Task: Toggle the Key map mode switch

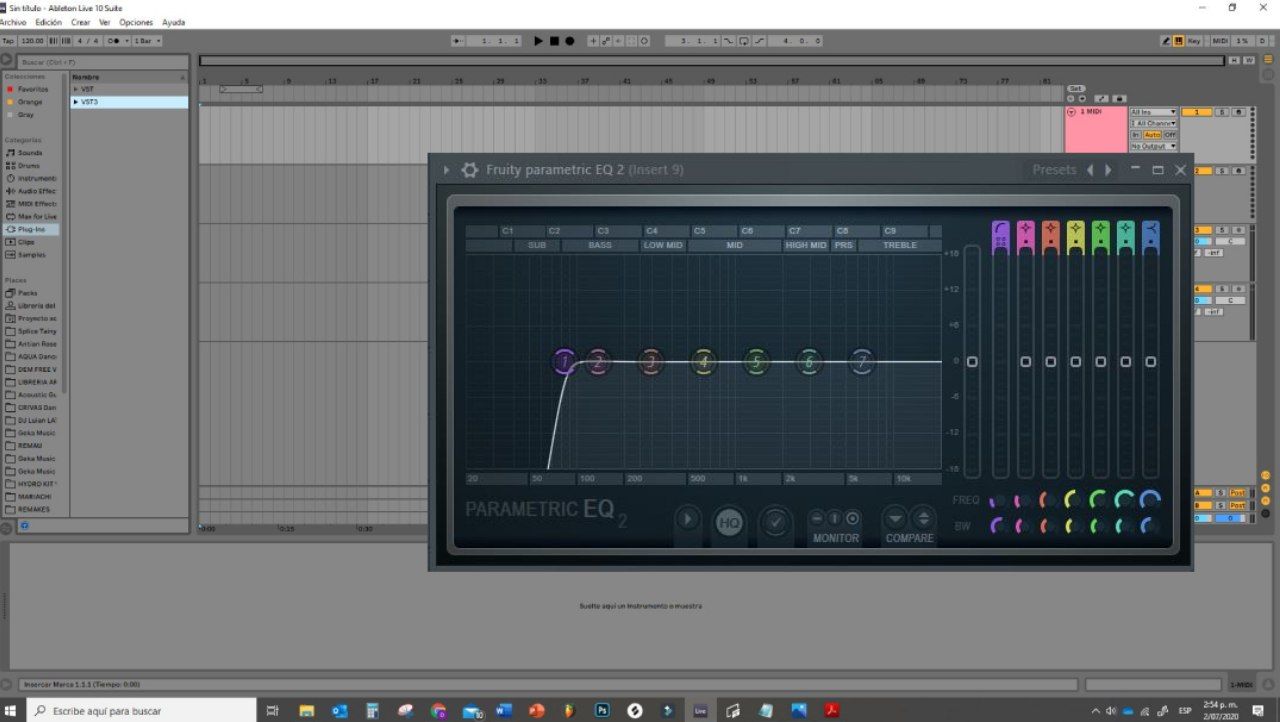Action: click(x=1194, y=41)
